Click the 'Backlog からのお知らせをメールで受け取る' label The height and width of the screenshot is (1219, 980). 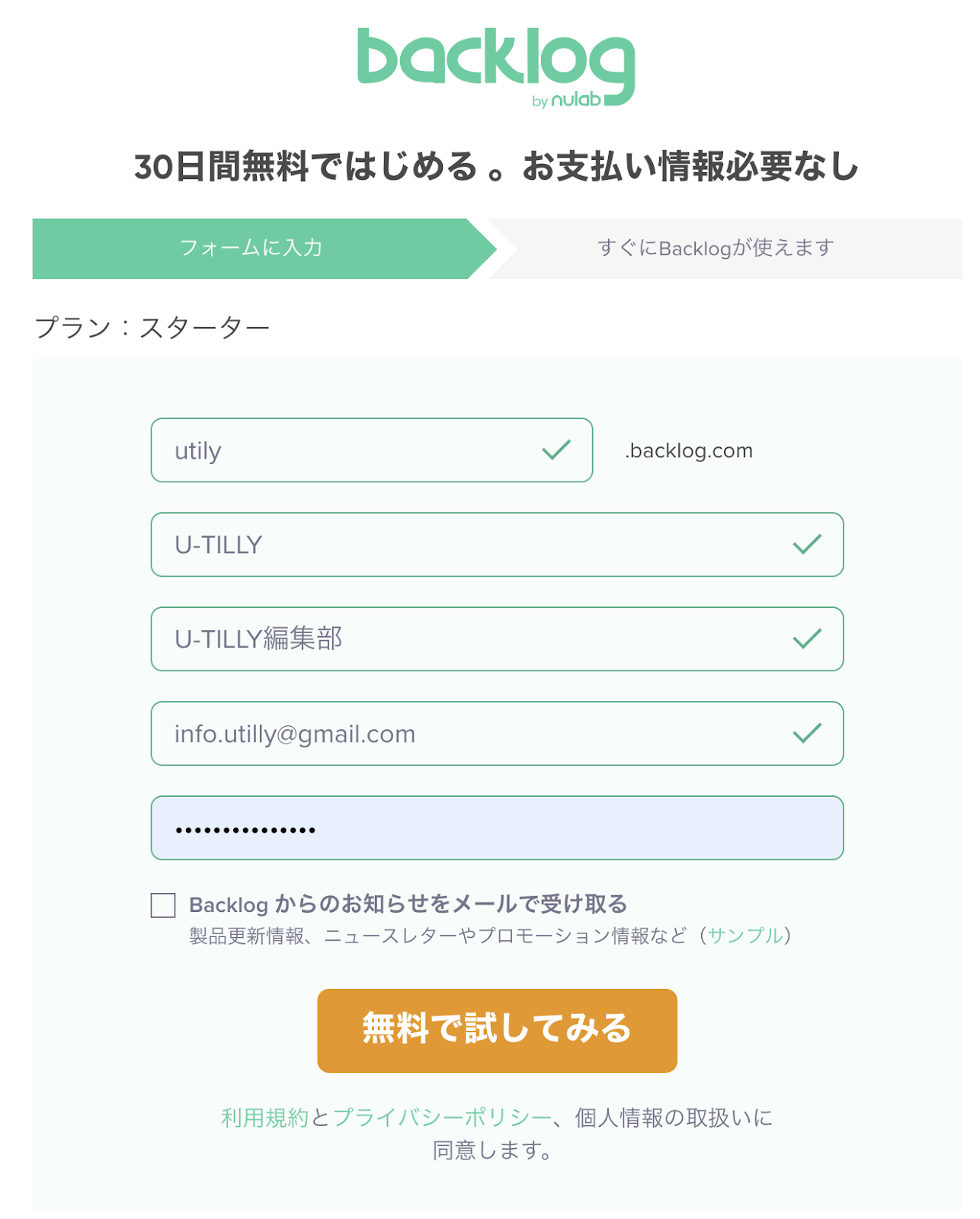click(x=408, y=904)
